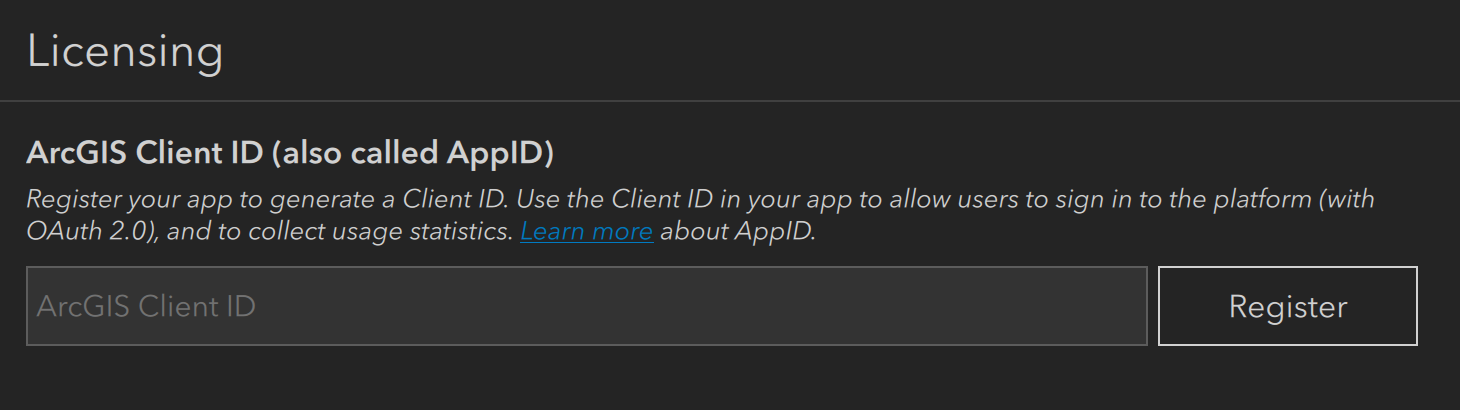Click the divider line below Licensing
This screenshot has width=1460, height=410.
pos(730,101)
